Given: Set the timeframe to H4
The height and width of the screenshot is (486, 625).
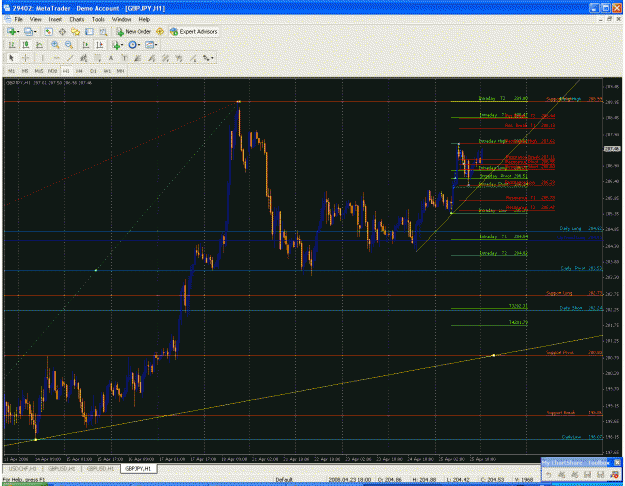Looking at the screenshot, I should coord(79,71).
